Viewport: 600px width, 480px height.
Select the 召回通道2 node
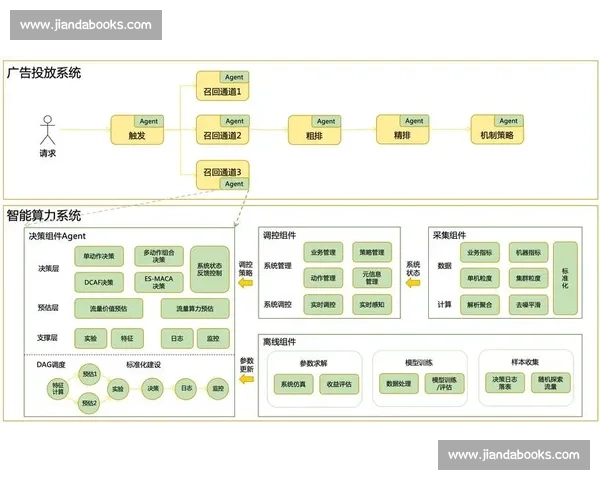pos(223,130)
